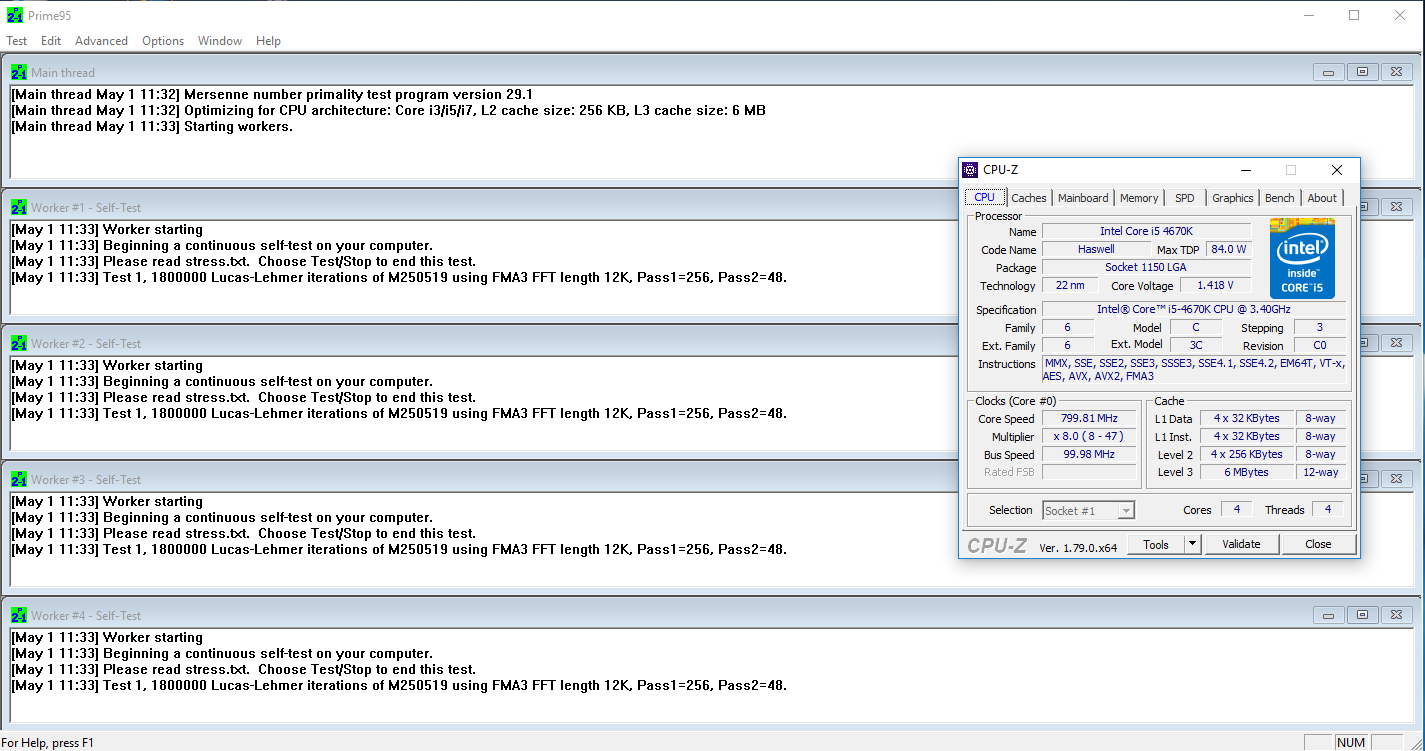
Task: Maximize the Prime95 main window
Action: pos(1354,15)
